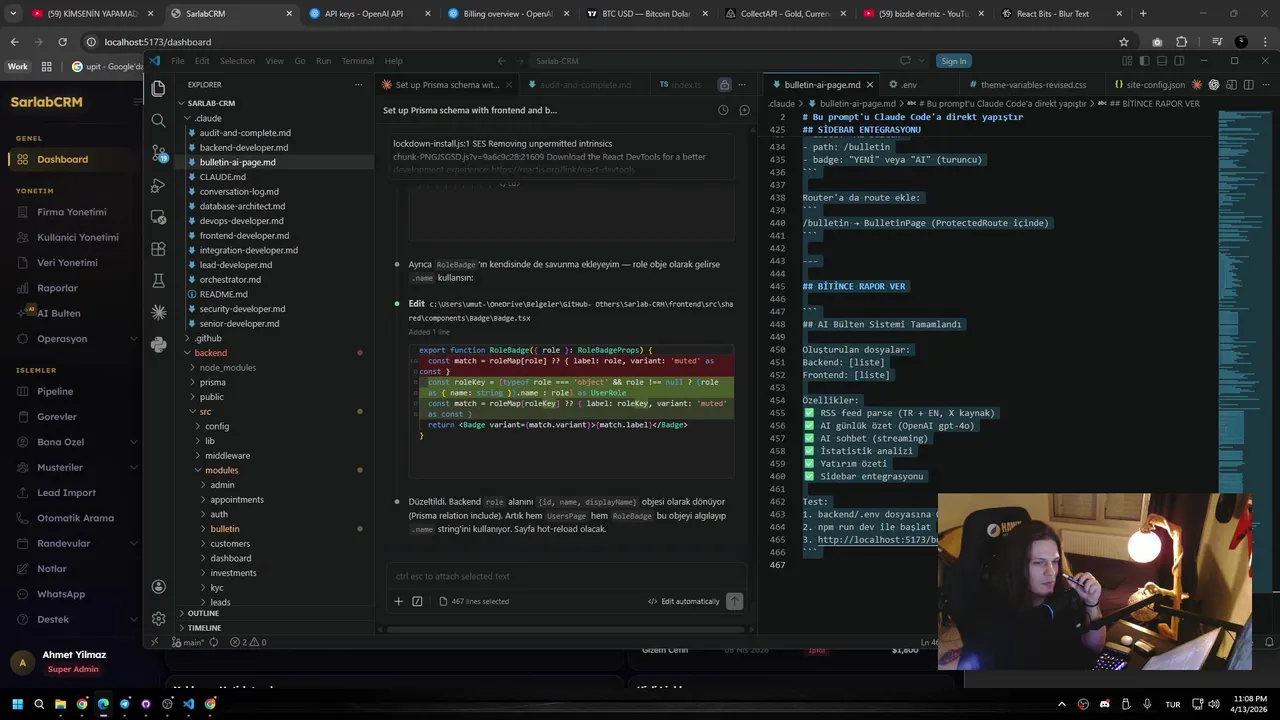The image size is (1280, 720).
Task: Start a new chat conversation
Action: [x=744, y=110]
